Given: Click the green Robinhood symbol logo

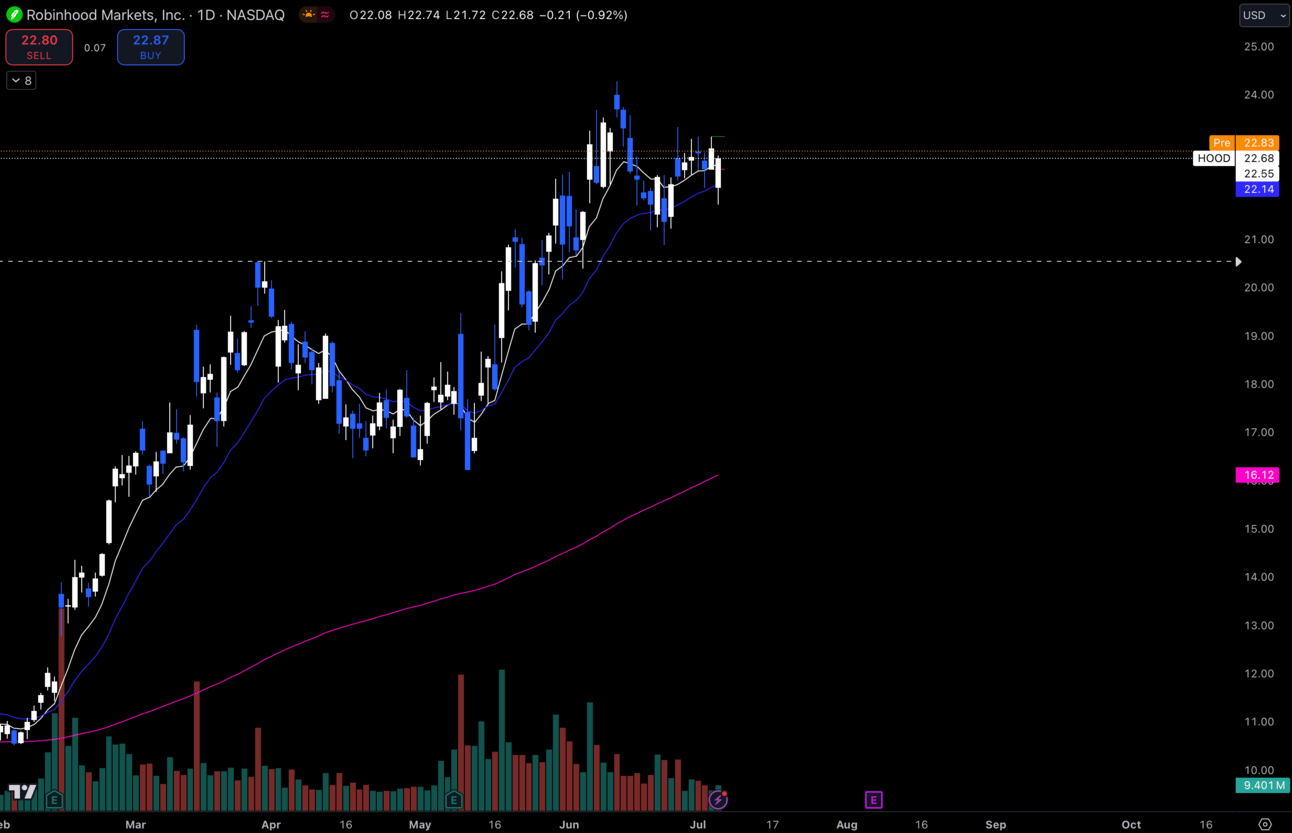Looking at the screenshot, I should [x=14, y=15].
